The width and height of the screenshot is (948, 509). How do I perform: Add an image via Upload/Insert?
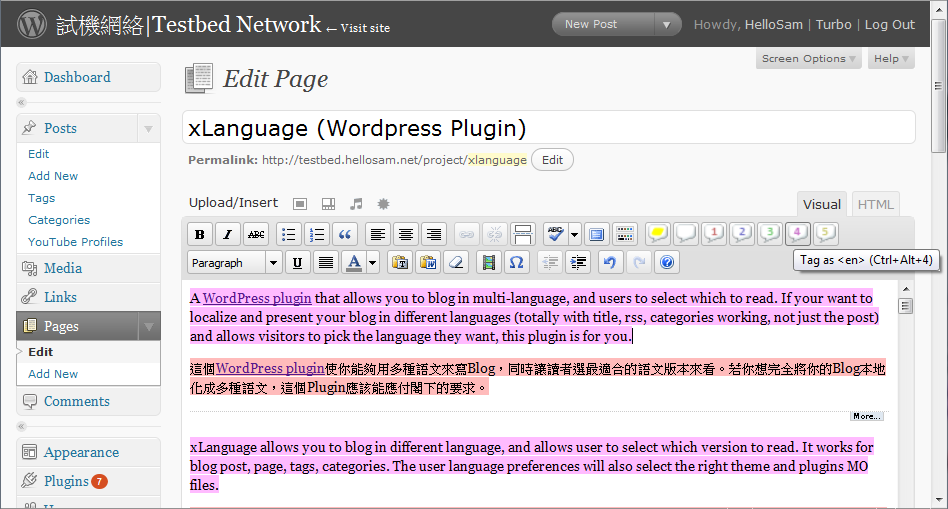(300, 204)
